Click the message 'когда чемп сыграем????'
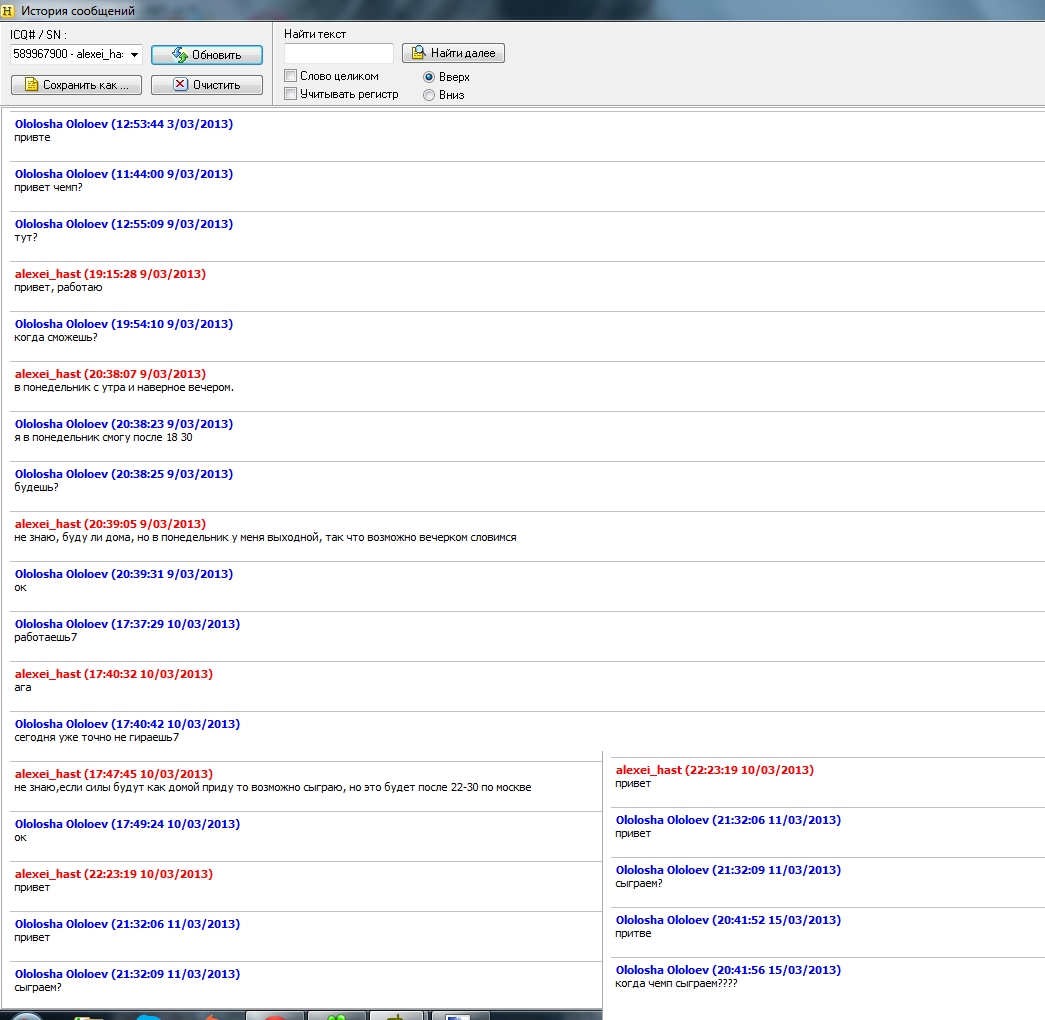Image resolution: width=1045 pixels, height=1020 pixels. point(675,984)
